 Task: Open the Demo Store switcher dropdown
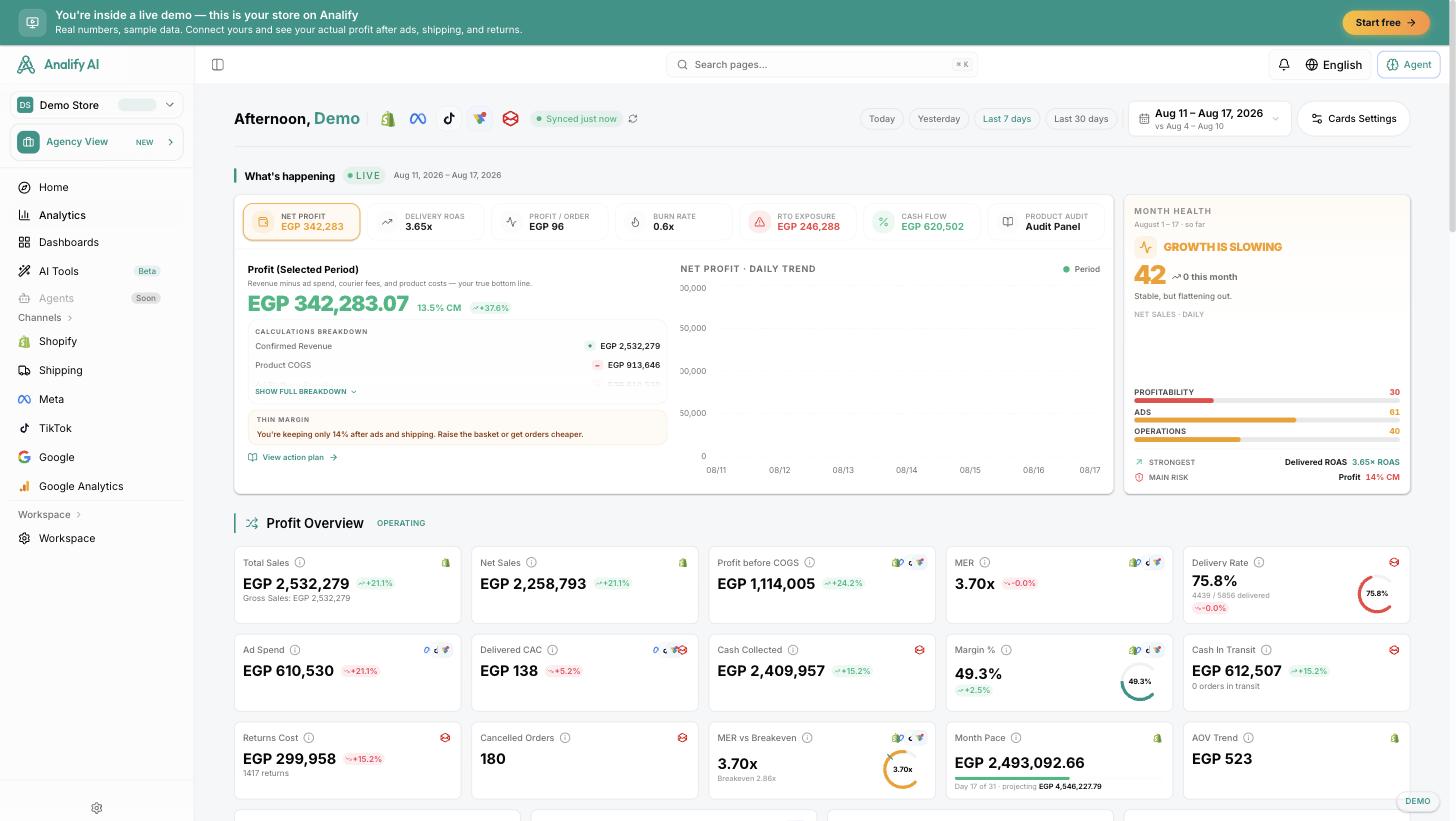pos(97,105)
